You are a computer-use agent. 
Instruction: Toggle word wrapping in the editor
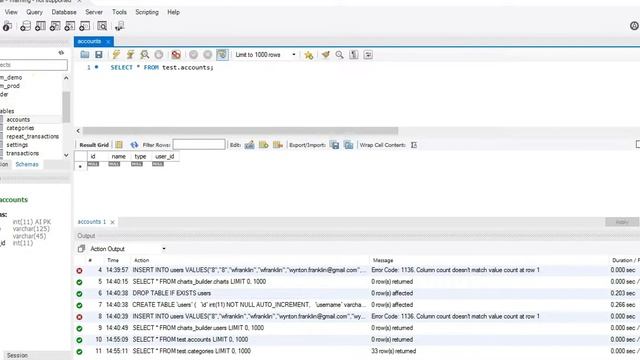point(368,55)
